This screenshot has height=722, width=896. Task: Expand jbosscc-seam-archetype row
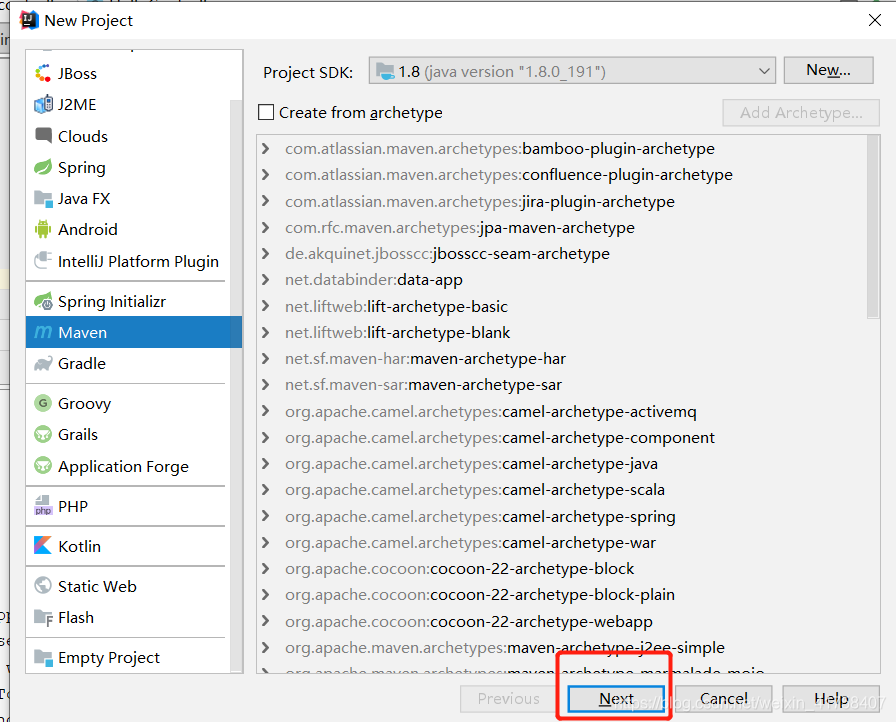pyautogui.click(x=265, y=253)
